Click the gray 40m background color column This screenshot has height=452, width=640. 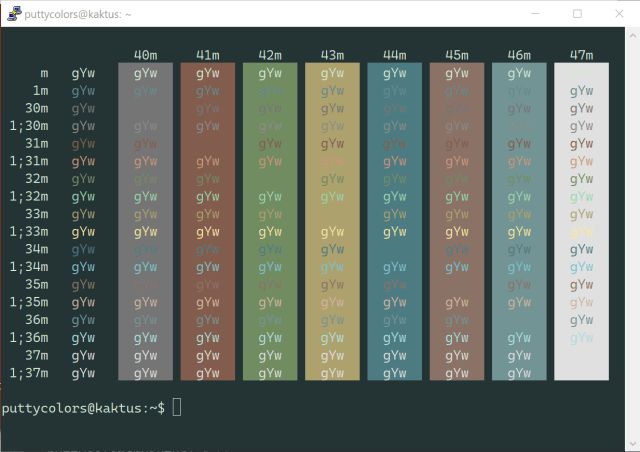[x=145, y=222]
